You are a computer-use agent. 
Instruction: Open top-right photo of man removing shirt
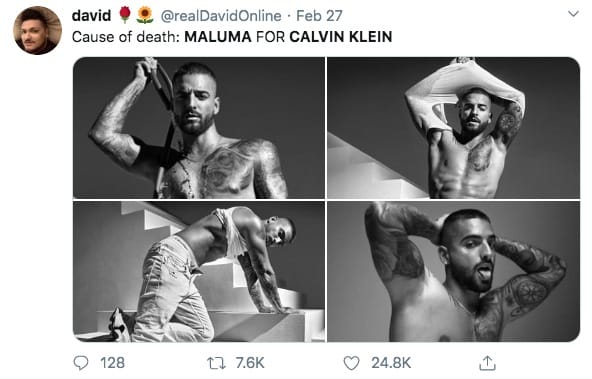(x=453, y=128)
